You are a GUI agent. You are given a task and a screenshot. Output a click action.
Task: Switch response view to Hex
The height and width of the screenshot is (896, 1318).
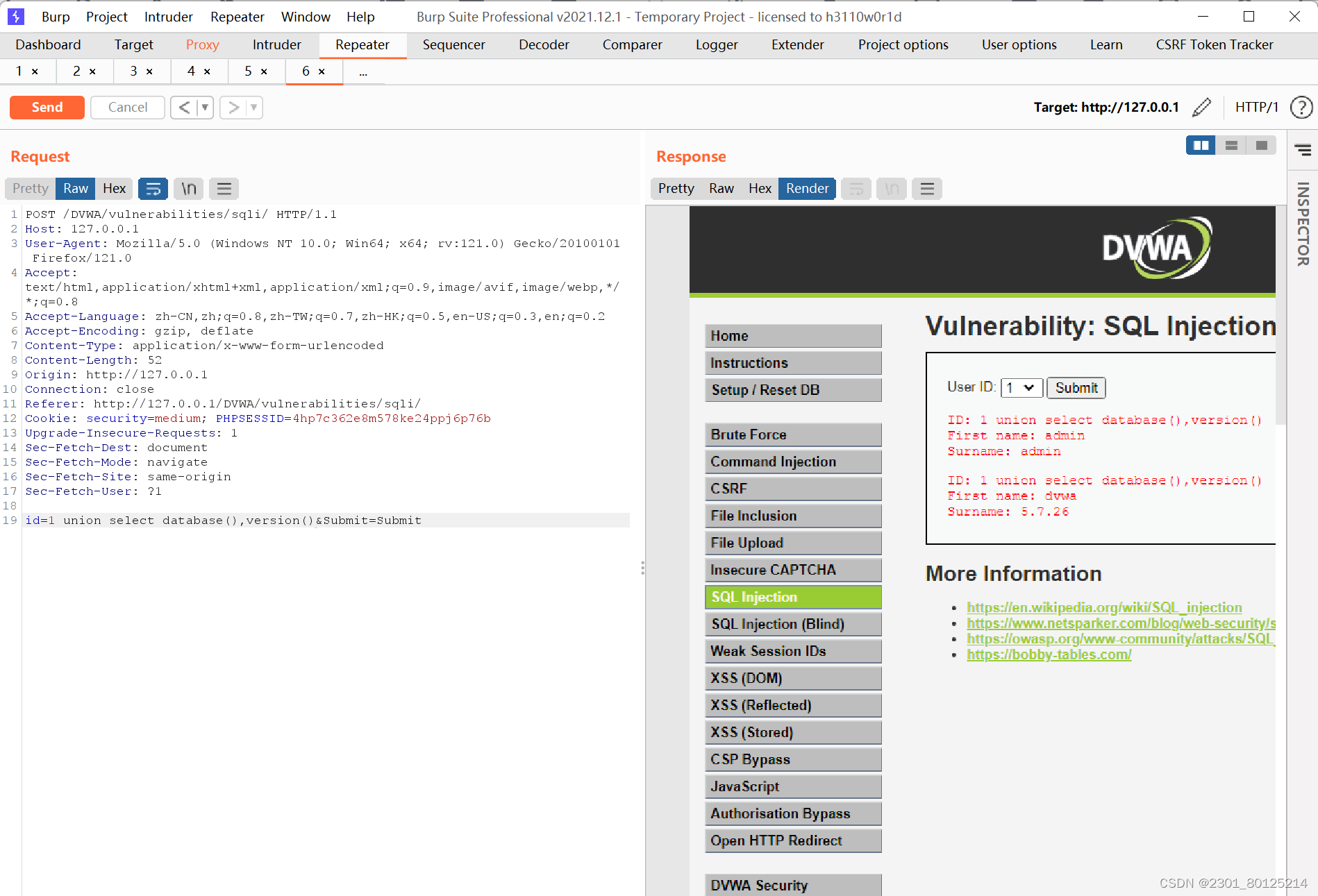tap(760, 189)
